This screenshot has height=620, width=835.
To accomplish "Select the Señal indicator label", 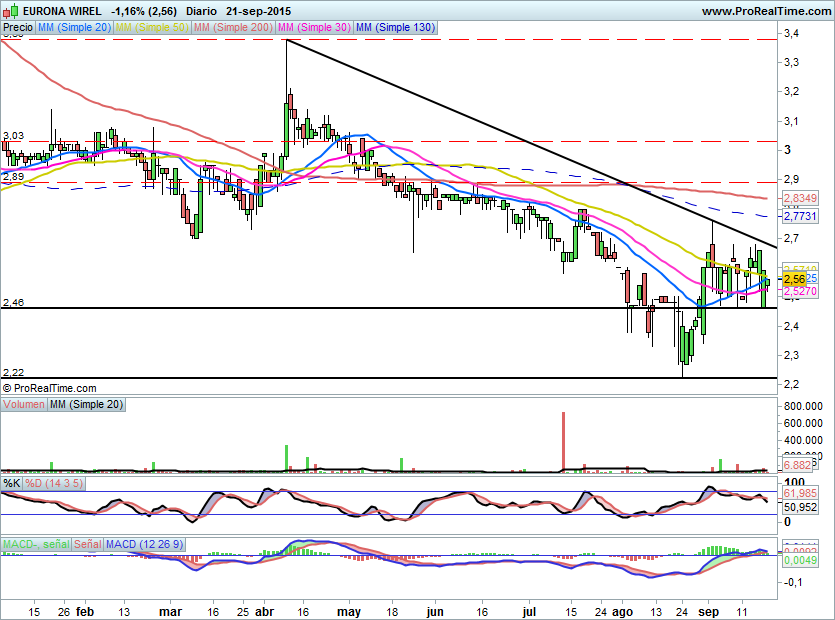I will click(87, 544).
